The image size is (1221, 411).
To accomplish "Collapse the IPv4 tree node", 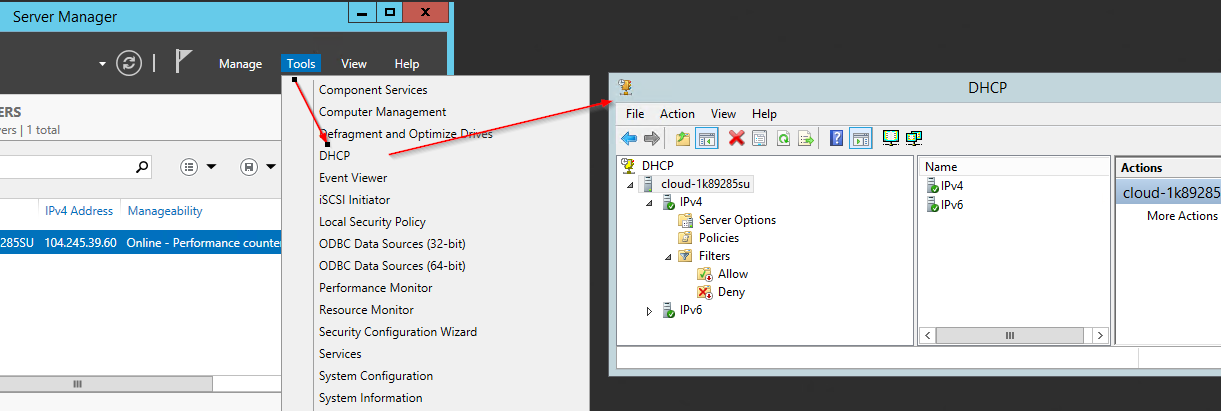I will [649, 202].
